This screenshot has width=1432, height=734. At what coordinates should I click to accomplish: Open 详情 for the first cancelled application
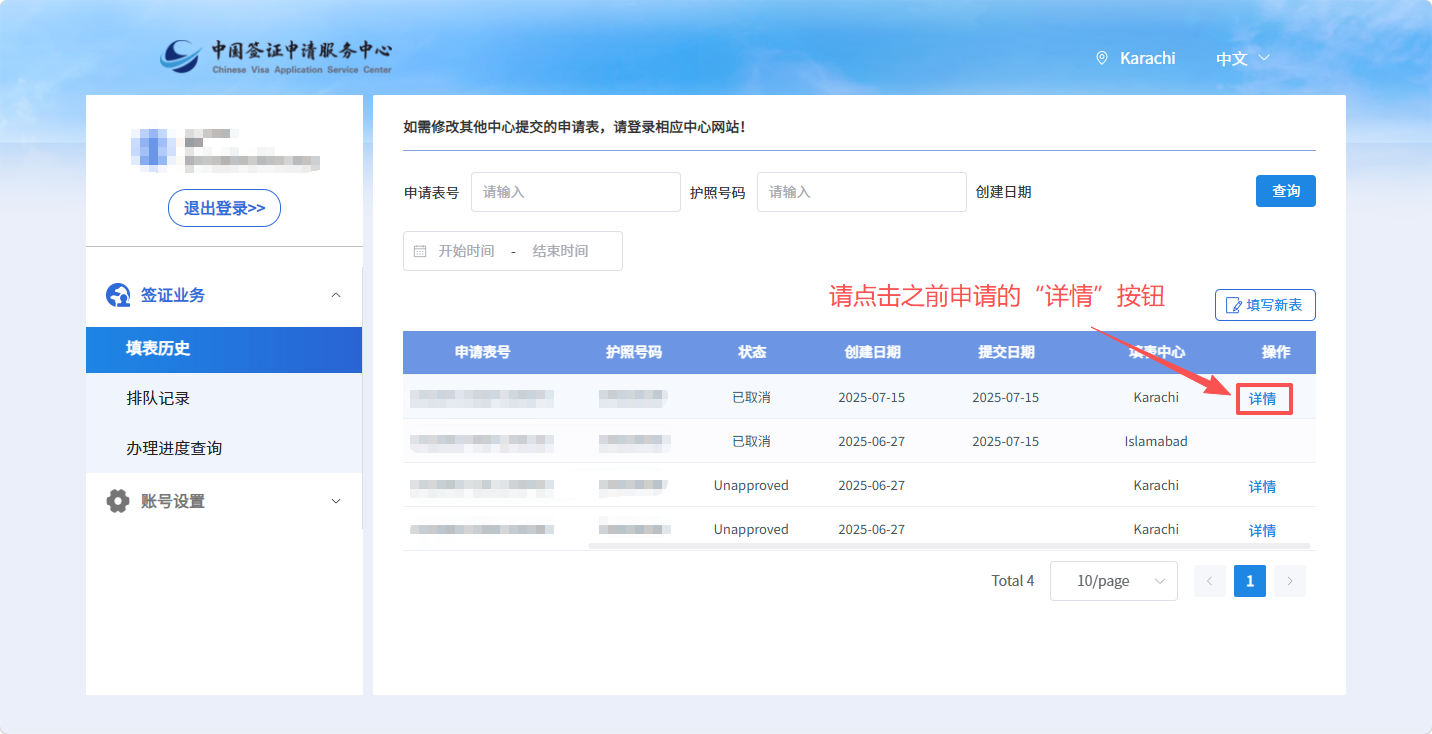(1262, 399)
